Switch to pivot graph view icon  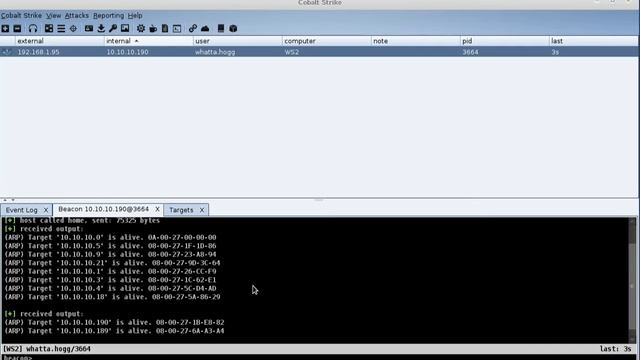tap(49, 29)
